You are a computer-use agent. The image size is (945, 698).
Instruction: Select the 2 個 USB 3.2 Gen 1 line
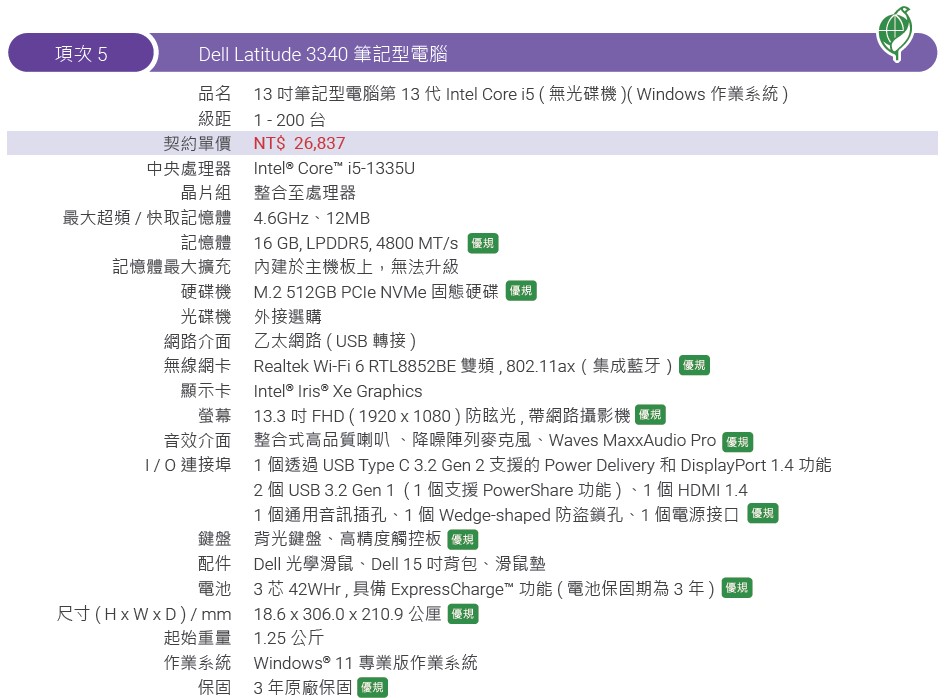click(500, 490)
